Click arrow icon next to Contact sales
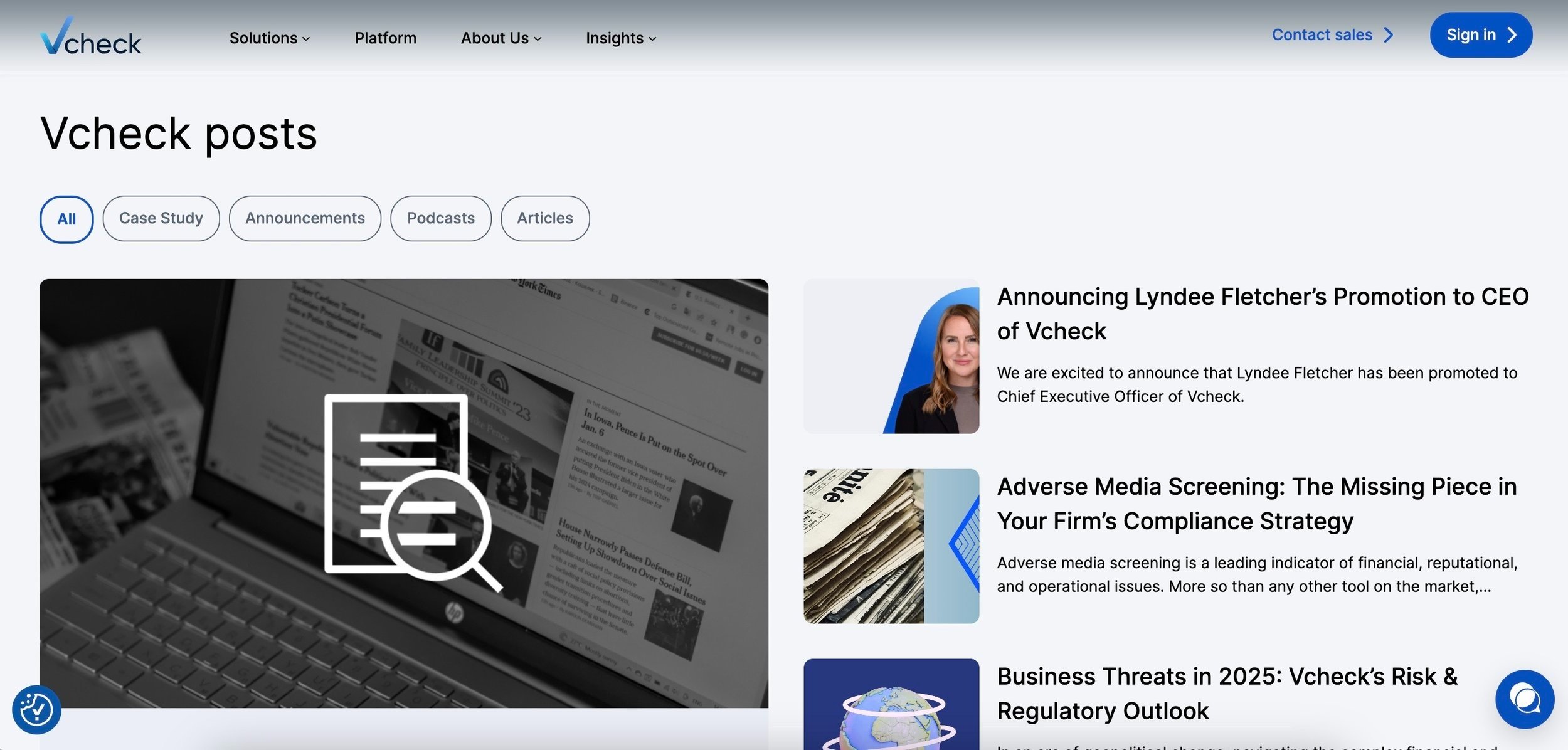 tap(1389, 35)
